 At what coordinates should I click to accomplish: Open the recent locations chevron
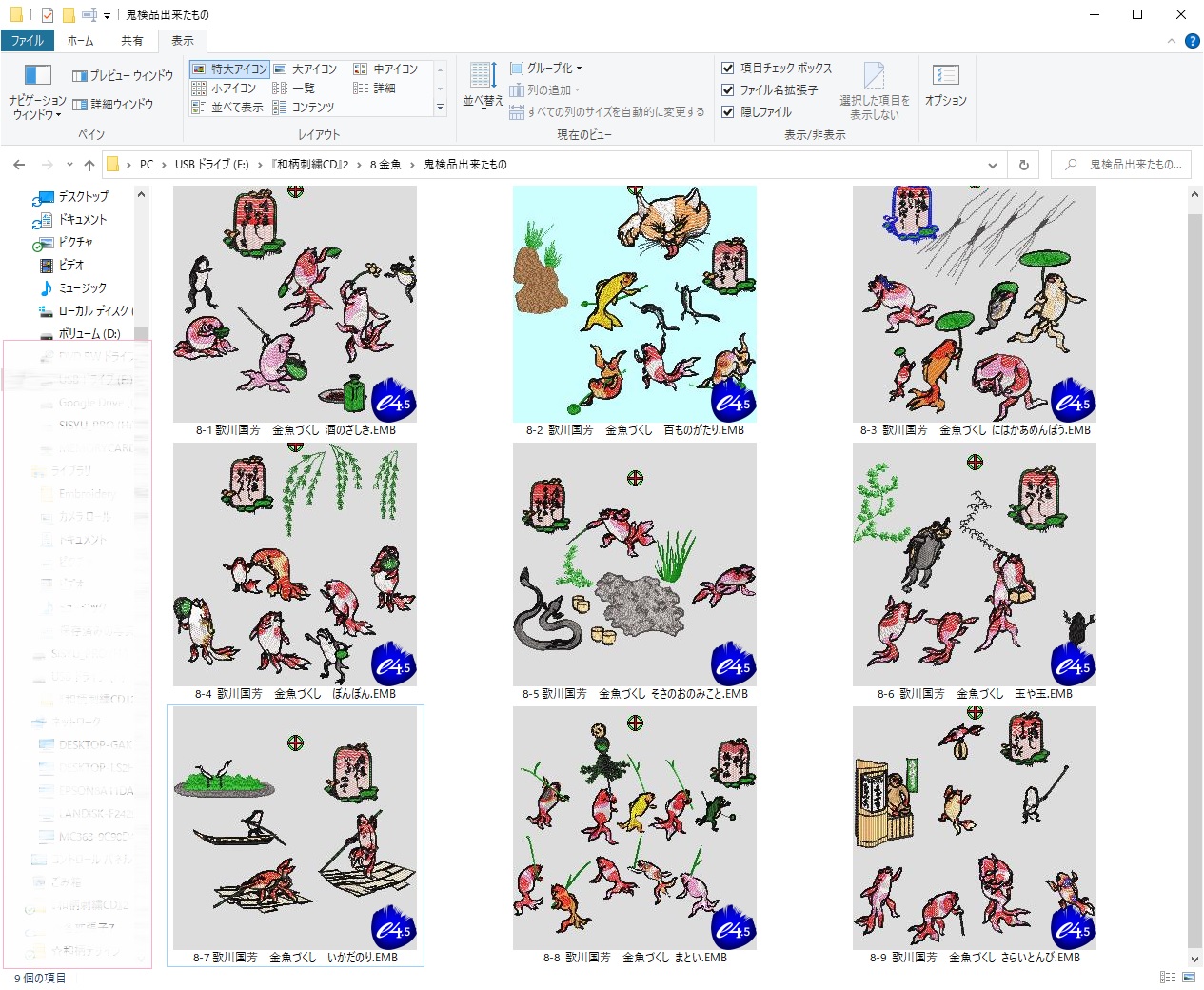pos(69,165)
